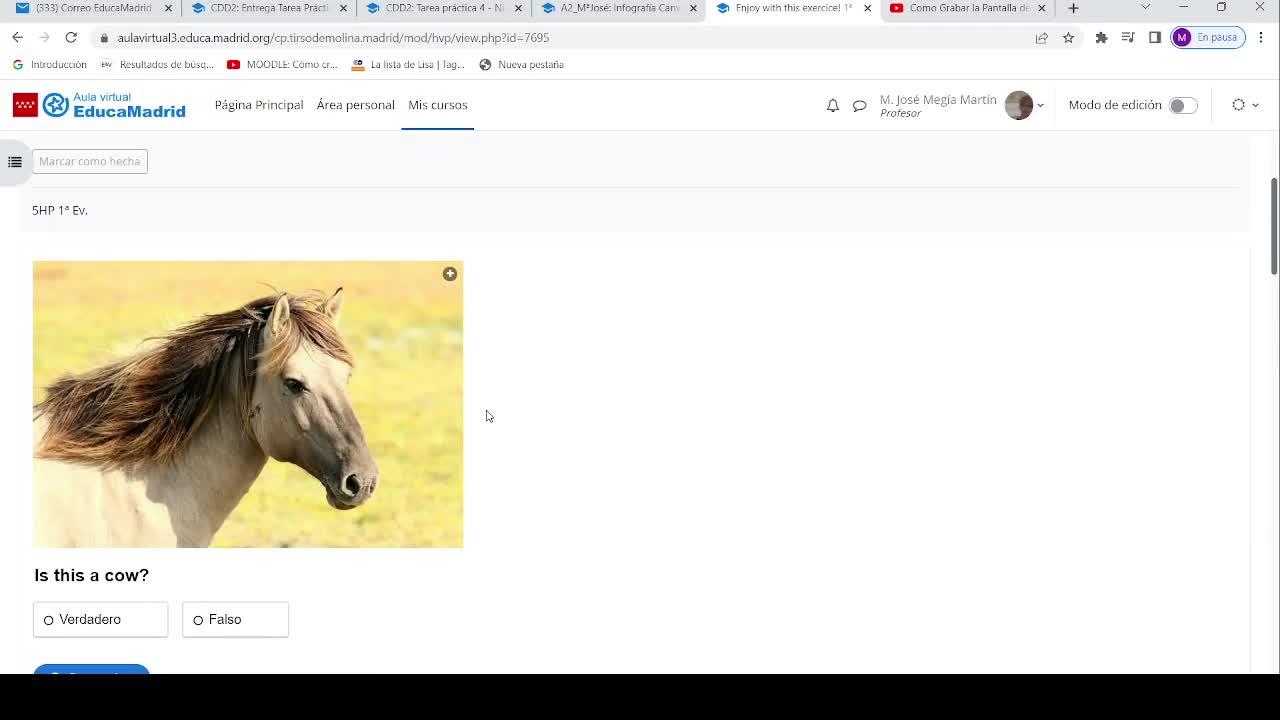Screen dimensions: 1280x720
Task: Close the Como Grabar la Pantalla tab
Action: click(1042, 8)
